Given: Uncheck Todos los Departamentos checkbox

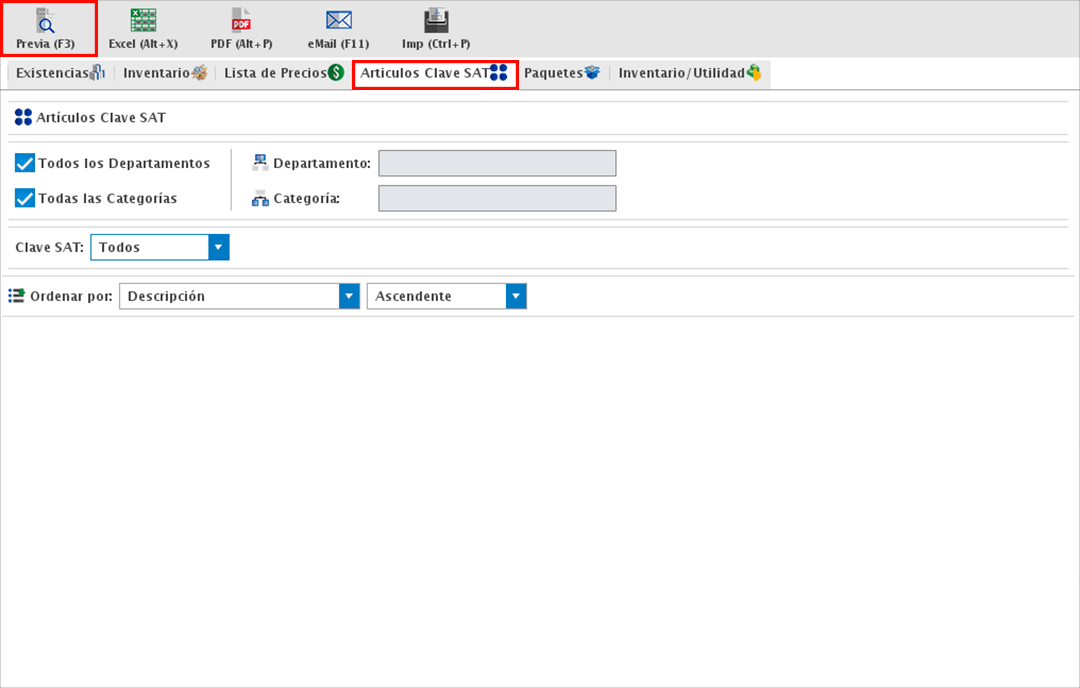Looking at the screenshot, I should coord(25,163).
